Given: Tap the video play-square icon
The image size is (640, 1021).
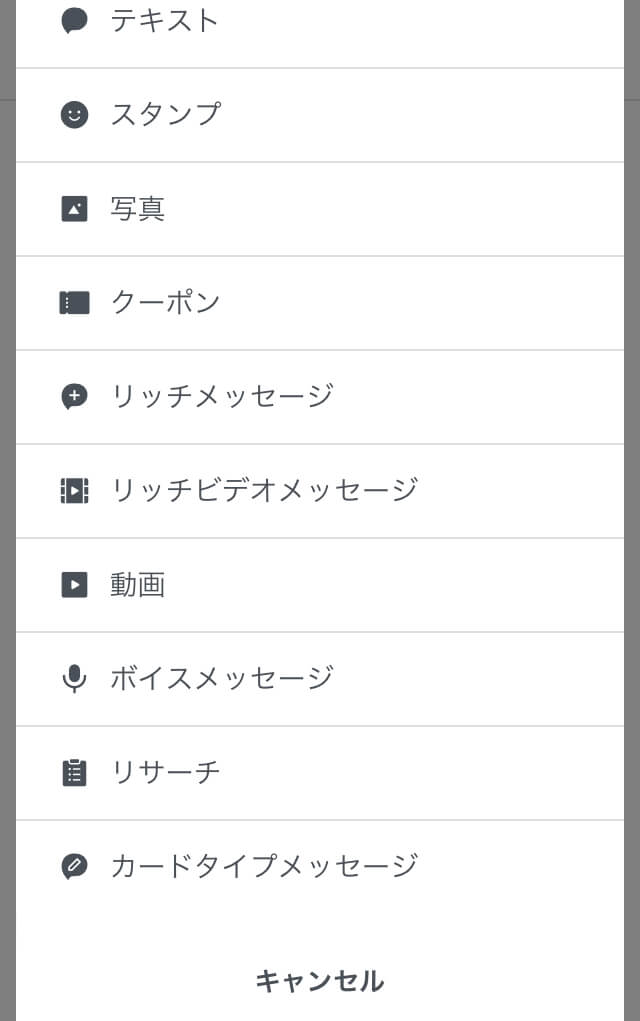Looking at the screenshot, I should click(74, 584).
